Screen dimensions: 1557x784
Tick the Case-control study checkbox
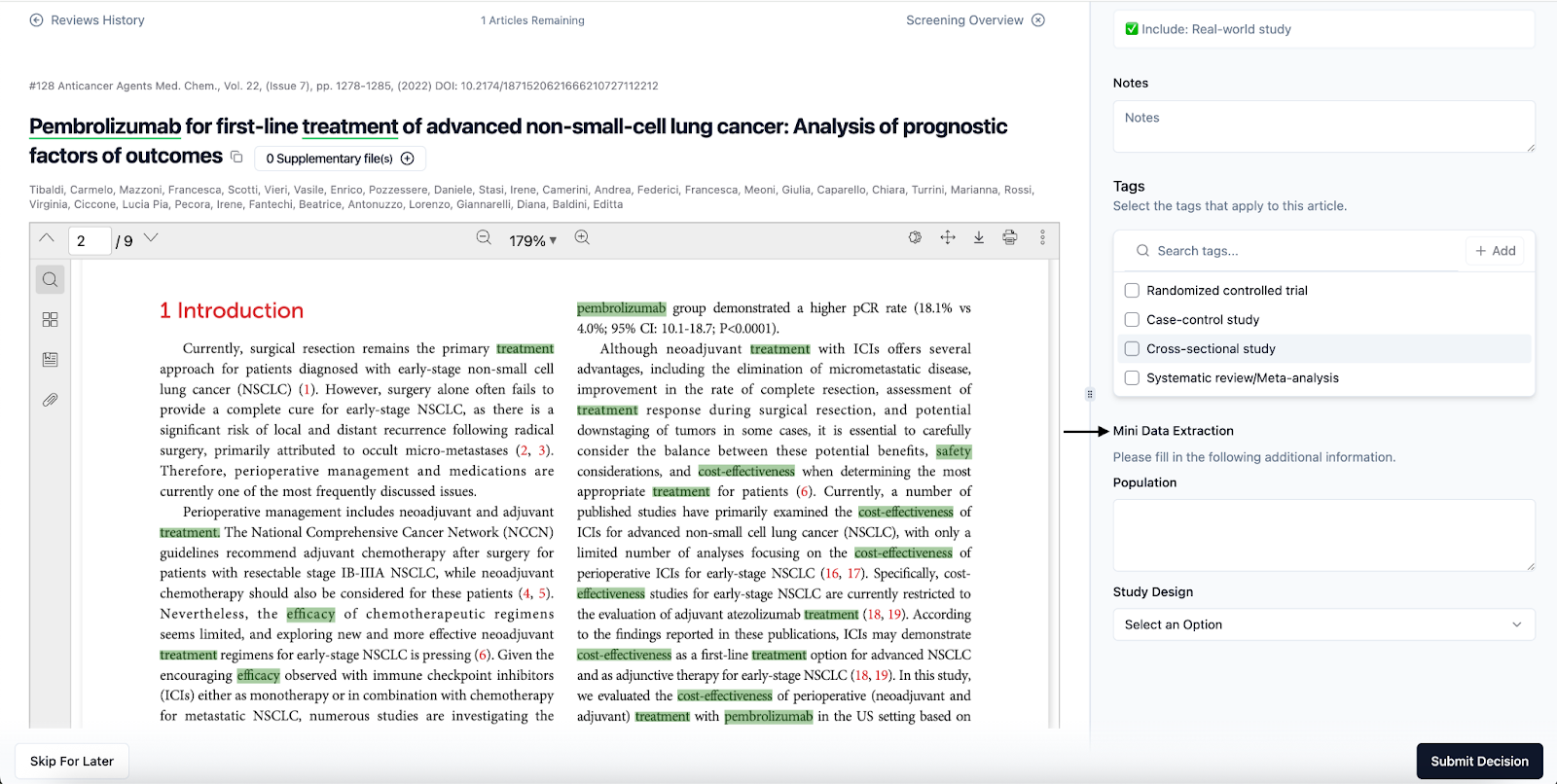click(x=1132, y=320)
